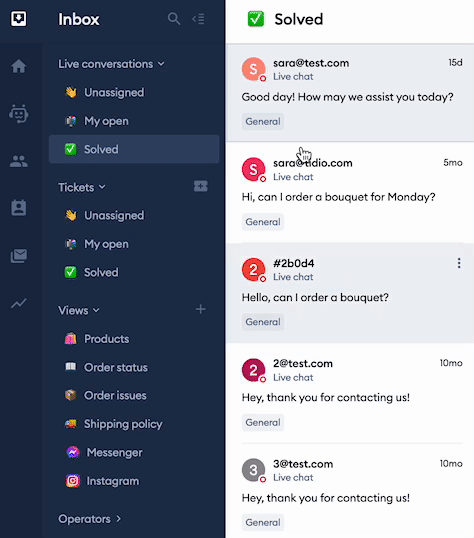The width and height of the screenshot is (474, 538).
Task: Open the chatbot icon in left rail
Action: tap(19, 114)
